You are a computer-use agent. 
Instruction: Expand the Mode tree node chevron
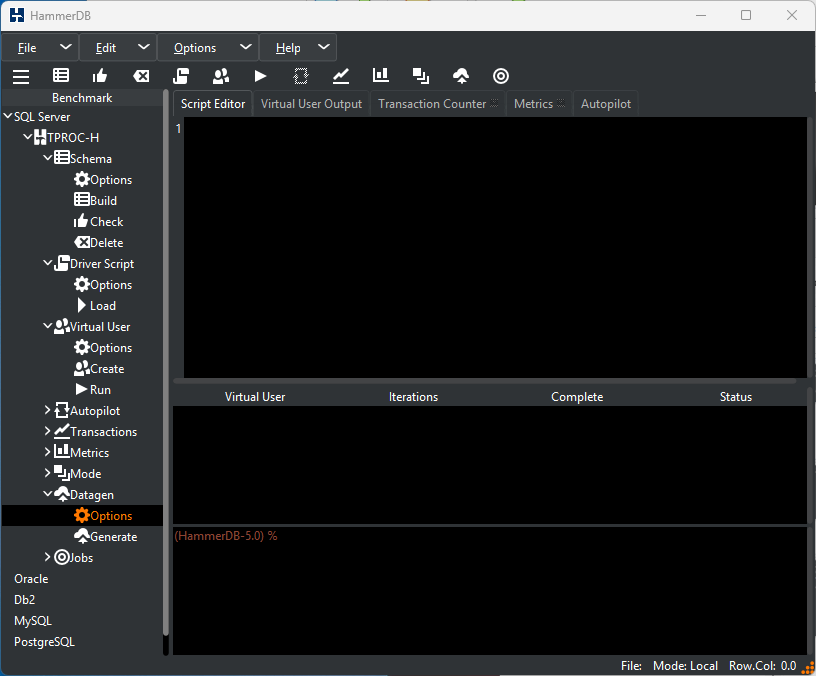point(47,473)
